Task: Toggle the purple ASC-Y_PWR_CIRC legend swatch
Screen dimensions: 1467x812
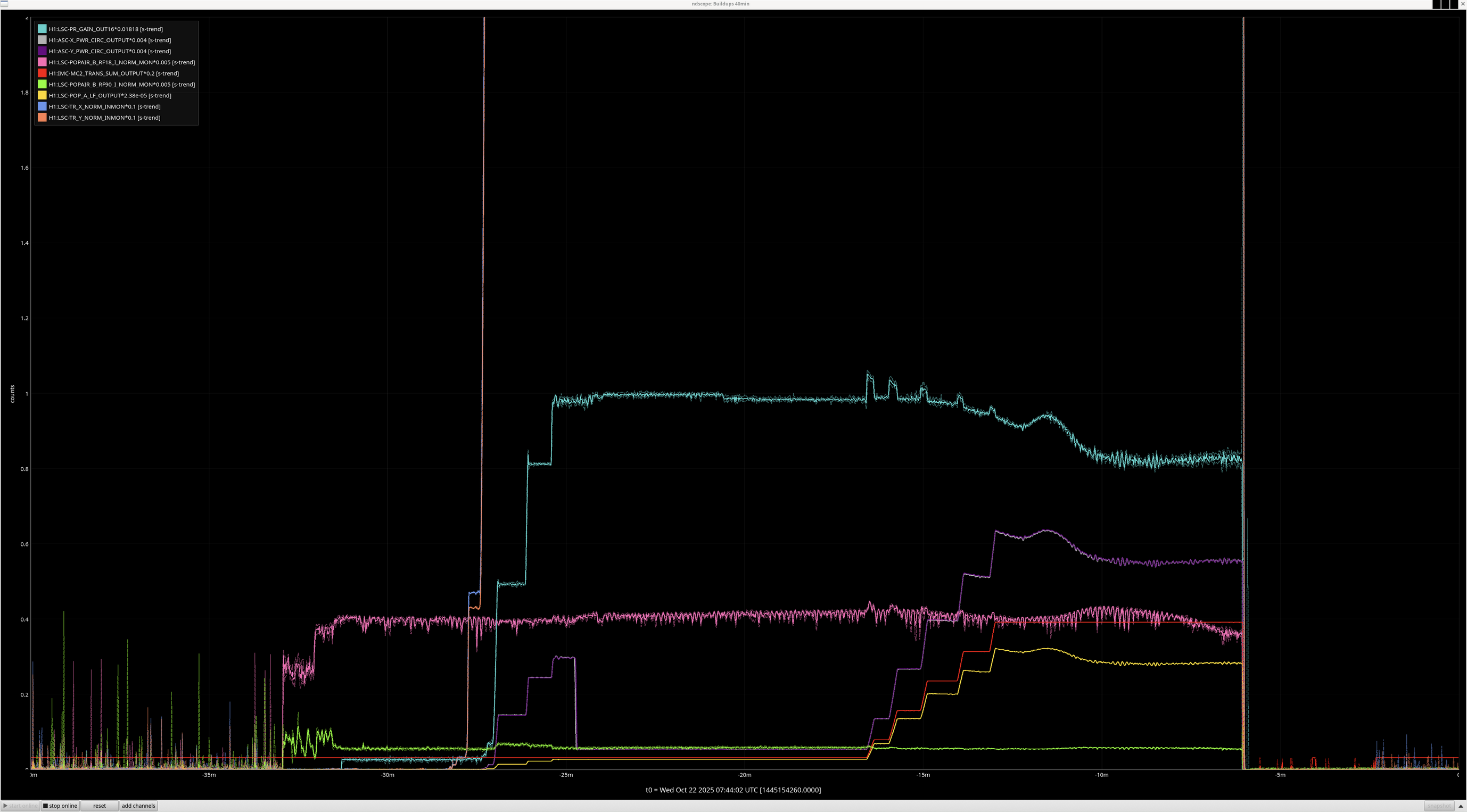Action: [42, 51]
